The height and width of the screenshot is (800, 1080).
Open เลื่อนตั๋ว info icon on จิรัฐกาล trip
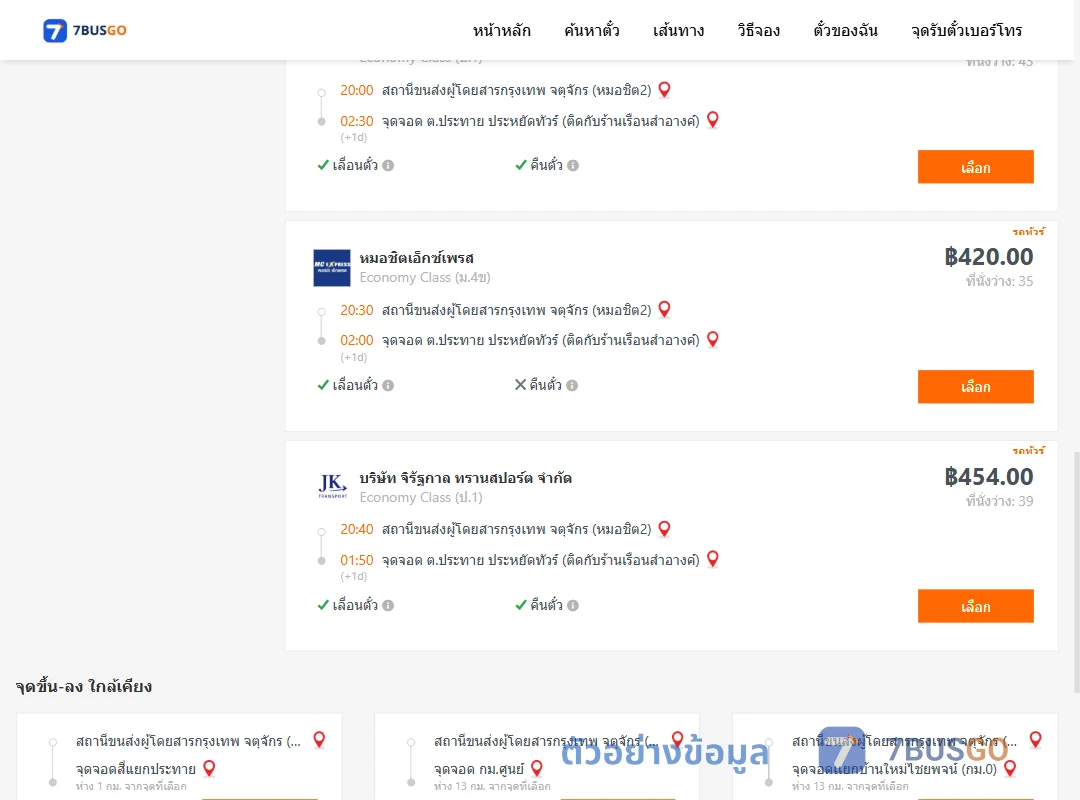tap(388, 605)
